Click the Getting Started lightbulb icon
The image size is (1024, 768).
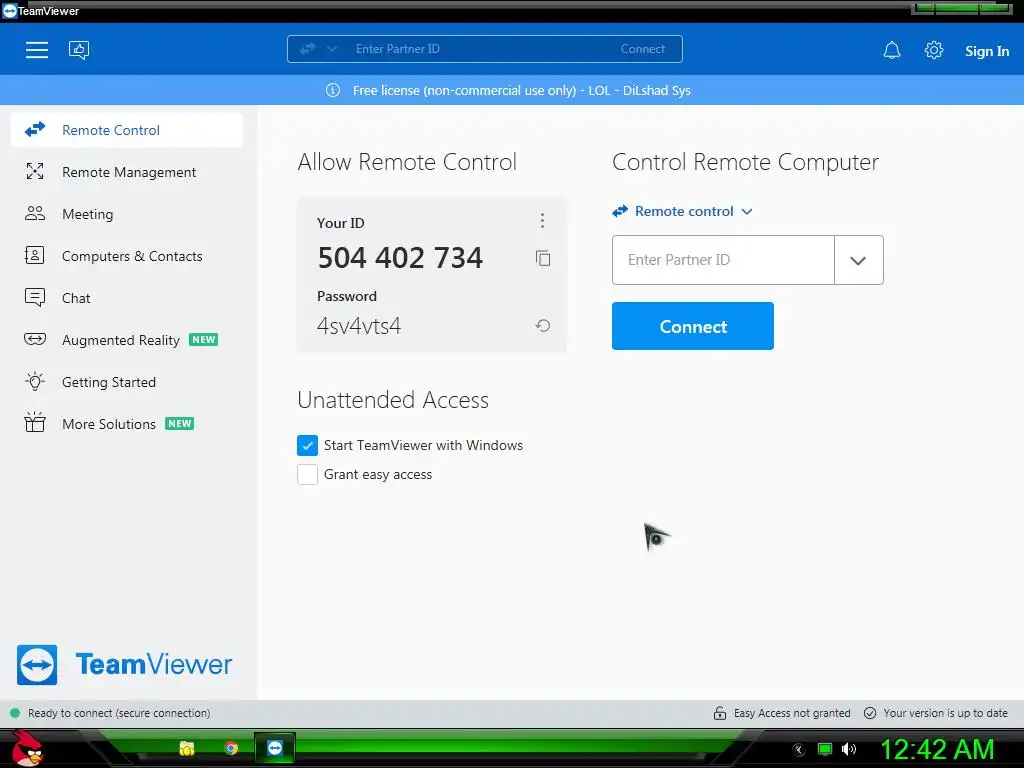point(35,381)
